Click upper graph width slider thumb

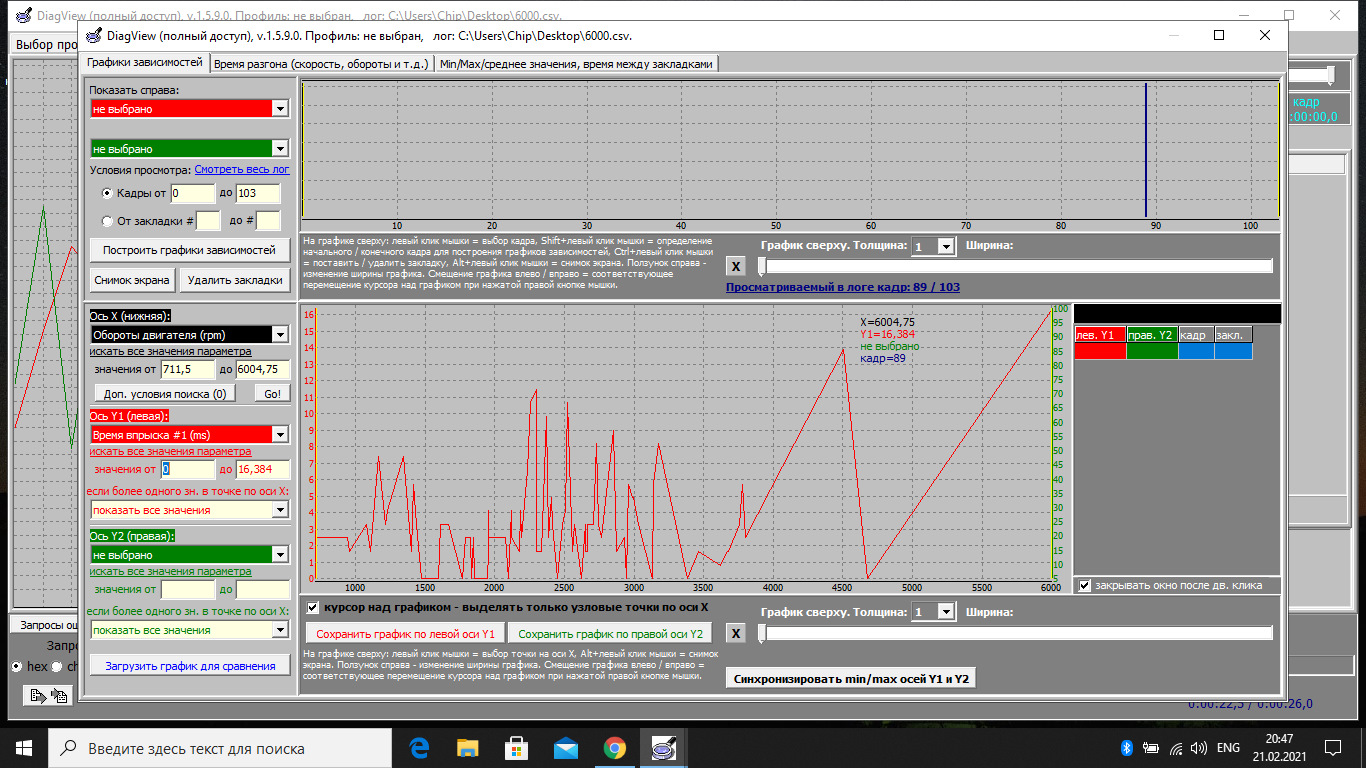click(x=762, y=266)
